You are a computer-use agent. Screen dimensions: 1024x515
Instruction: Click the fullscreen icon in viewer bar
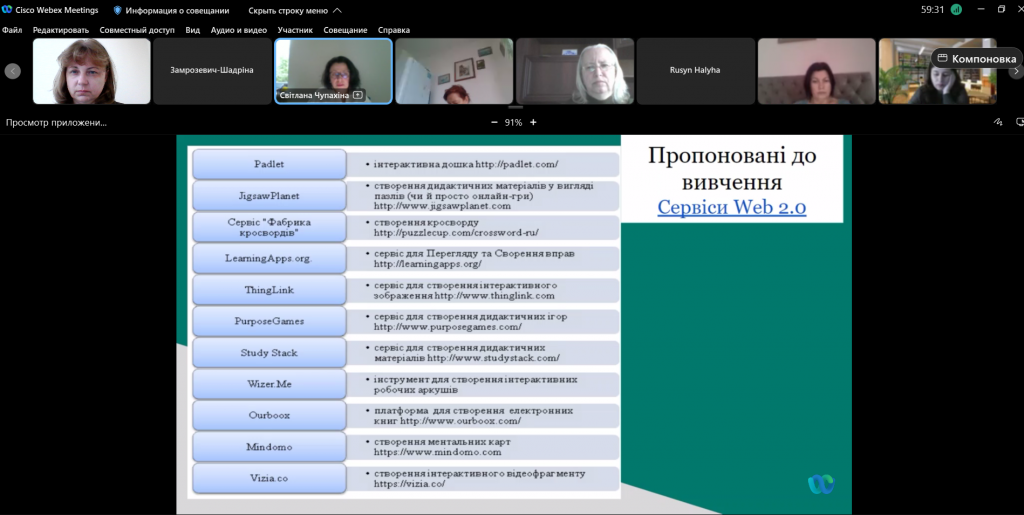[1015, 122]
